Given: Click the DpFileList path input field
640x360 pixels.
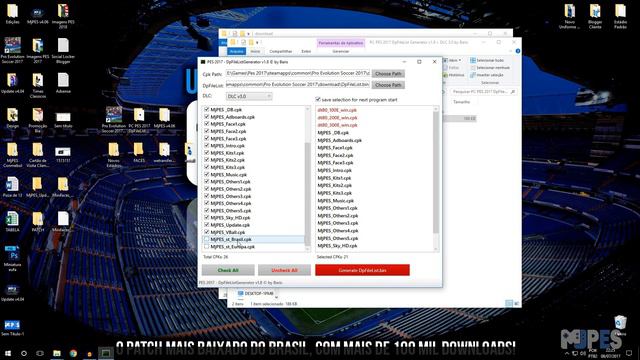Looking at the screenshot, I should click(x=298, y=84).
